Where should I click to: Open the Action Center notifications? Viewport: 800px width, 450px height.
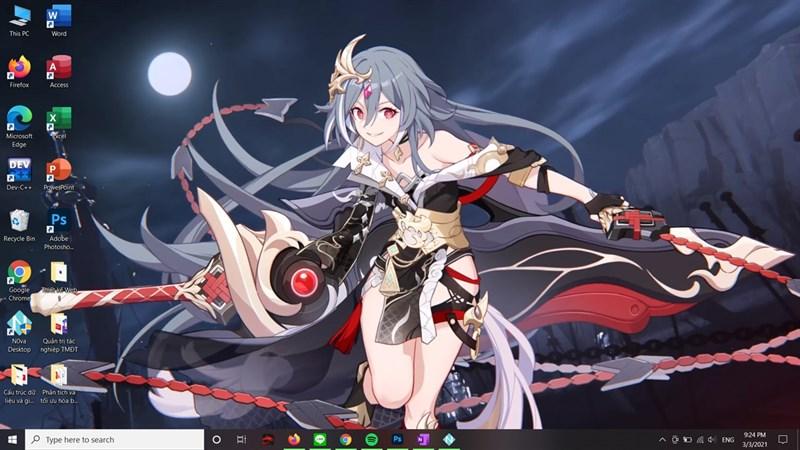point(783,439)
